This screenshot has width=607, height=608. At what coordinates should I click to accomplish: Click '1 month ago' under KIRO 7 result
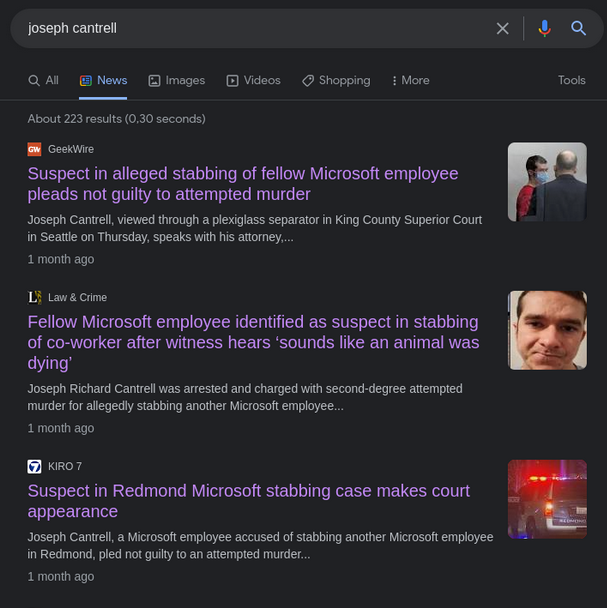pos(61,577)
